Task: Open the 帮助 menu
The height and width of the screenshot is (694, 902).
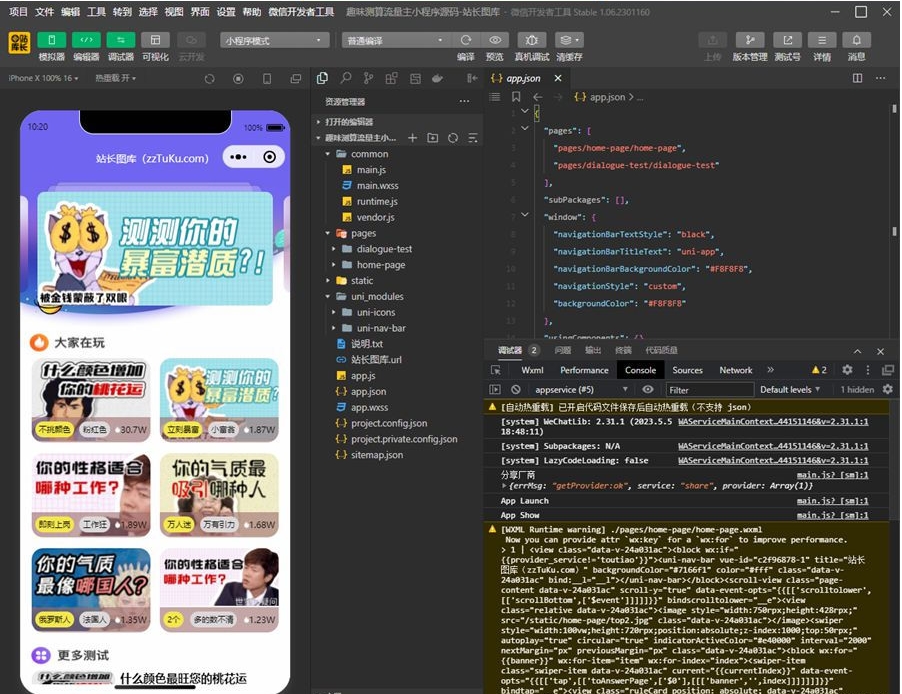Action: tap(251, 12)
